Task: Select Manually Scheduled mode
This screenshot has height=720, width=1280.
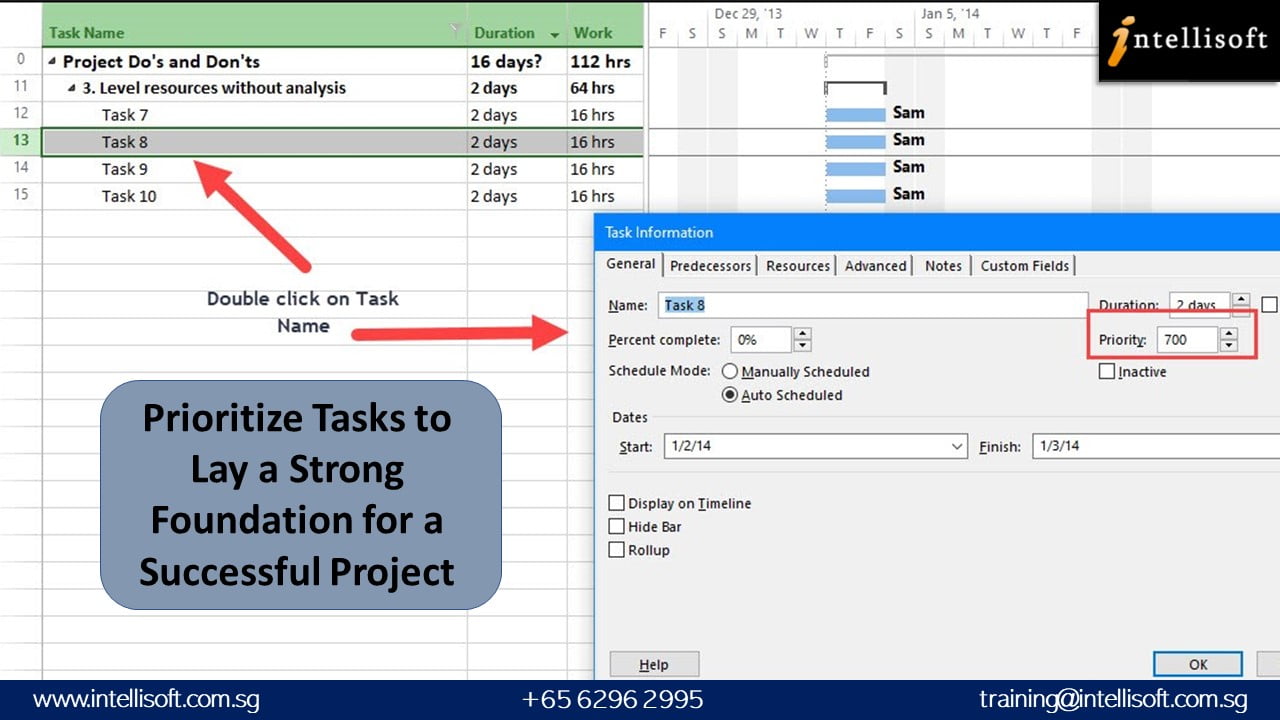Action: (x=731, y=371)
